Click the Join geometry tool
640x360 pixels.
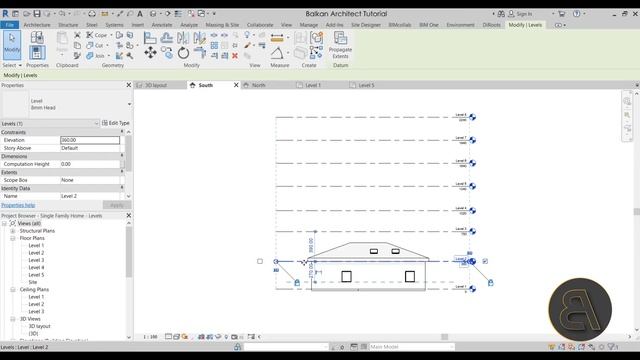click(x=96, y=56)
